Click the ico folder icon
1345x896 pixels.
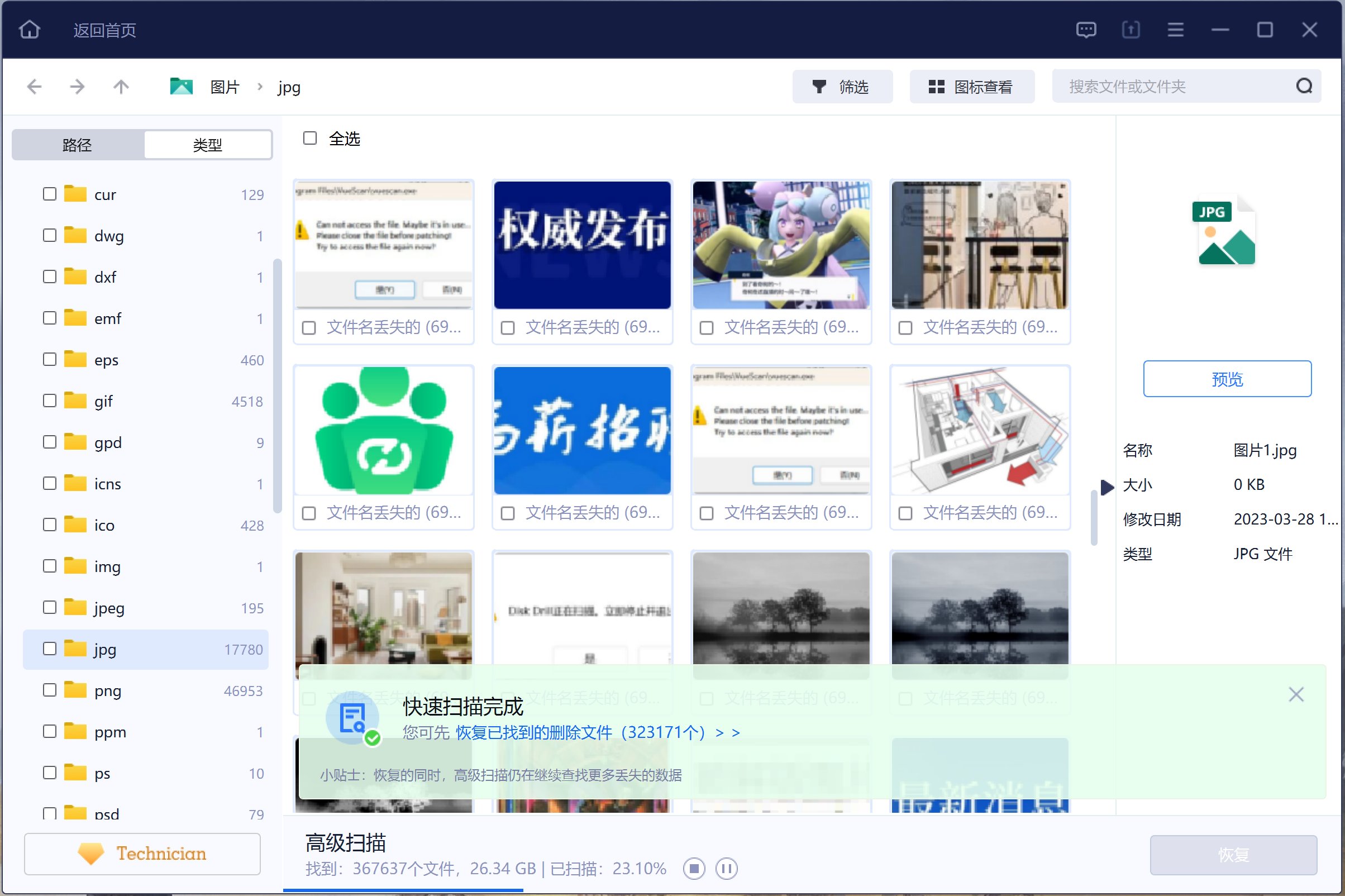[x=75, y=524]
